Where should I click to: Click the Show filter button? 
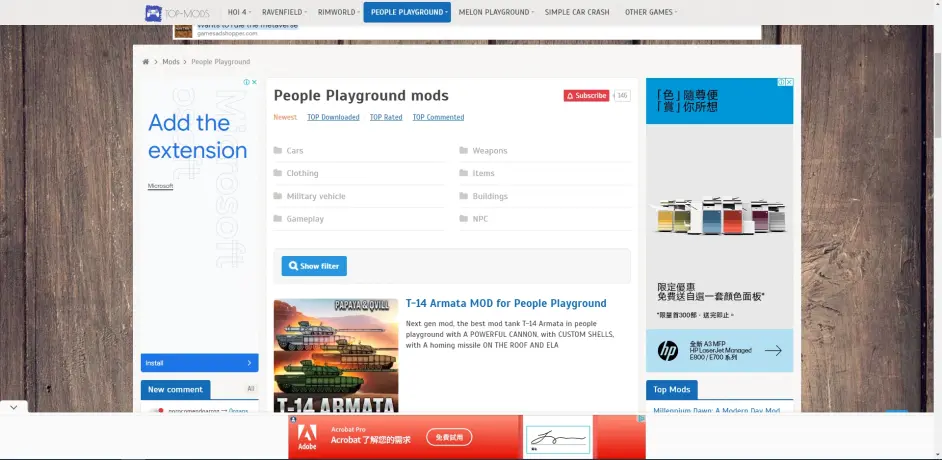click(314, 266)
